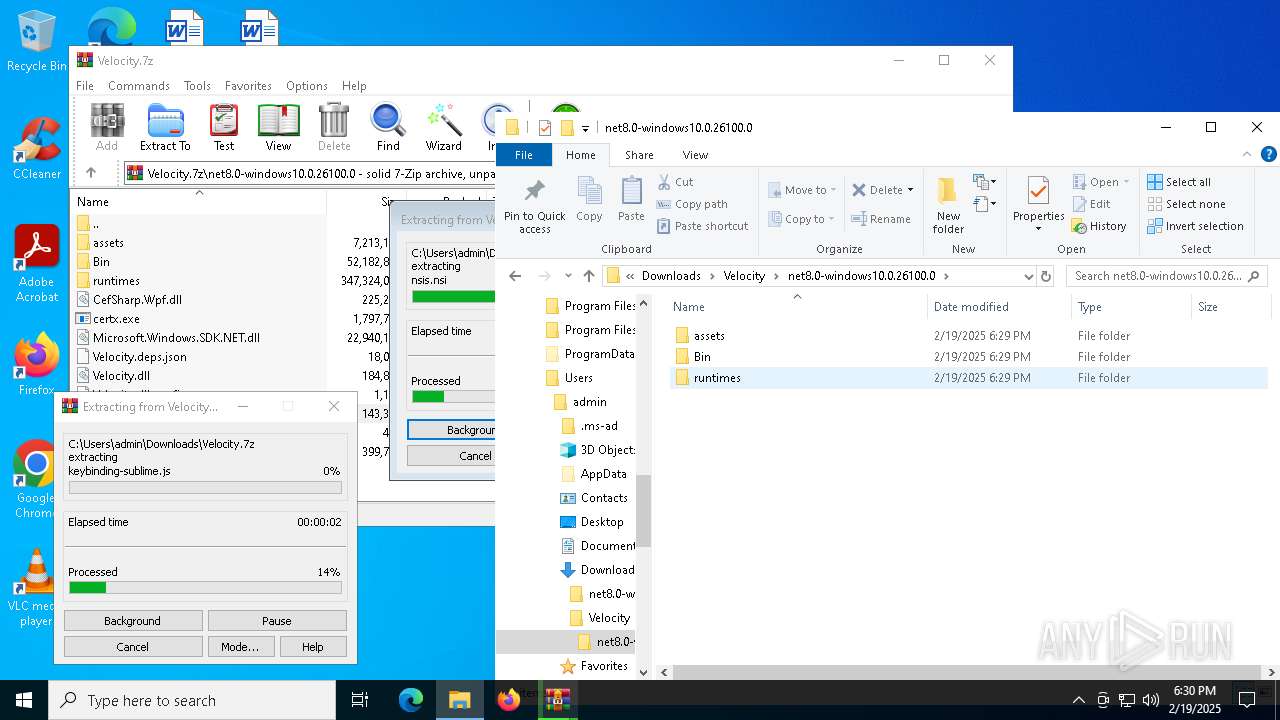Click the Explorer back arrow
Viewport: 1280px width, 720px height.
(x=515, y=276)
